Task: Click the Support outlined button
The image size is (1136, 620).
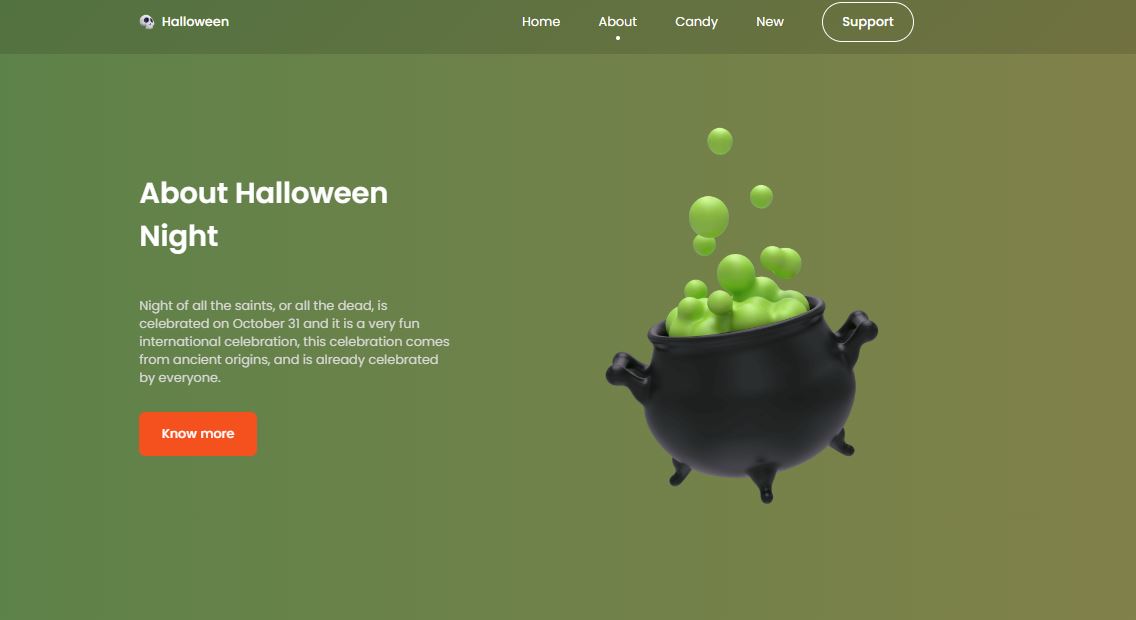Action: pyautogui.click(x=867, y=22)
